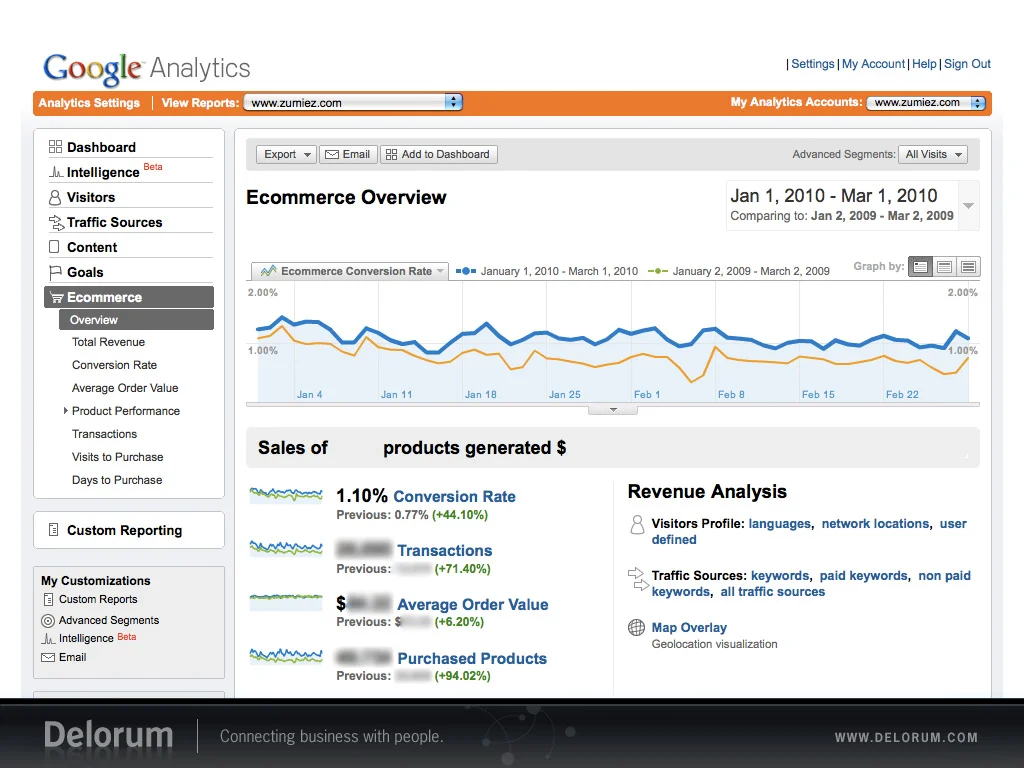The image size is (1024, 768).
Task: Open the Visits to Purchase report
Action: click(x=118, y=457)
